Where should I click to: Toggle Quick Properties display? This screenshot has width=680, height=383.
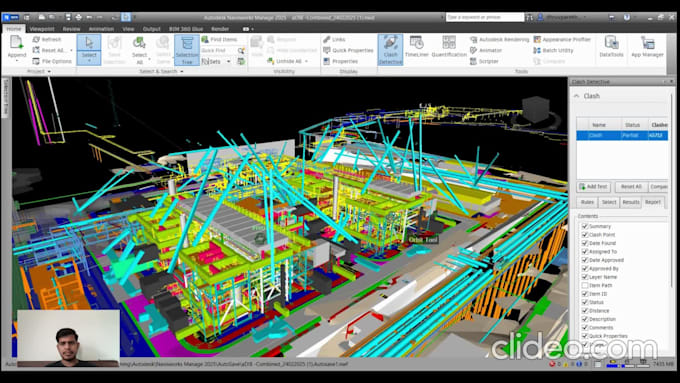348,50
